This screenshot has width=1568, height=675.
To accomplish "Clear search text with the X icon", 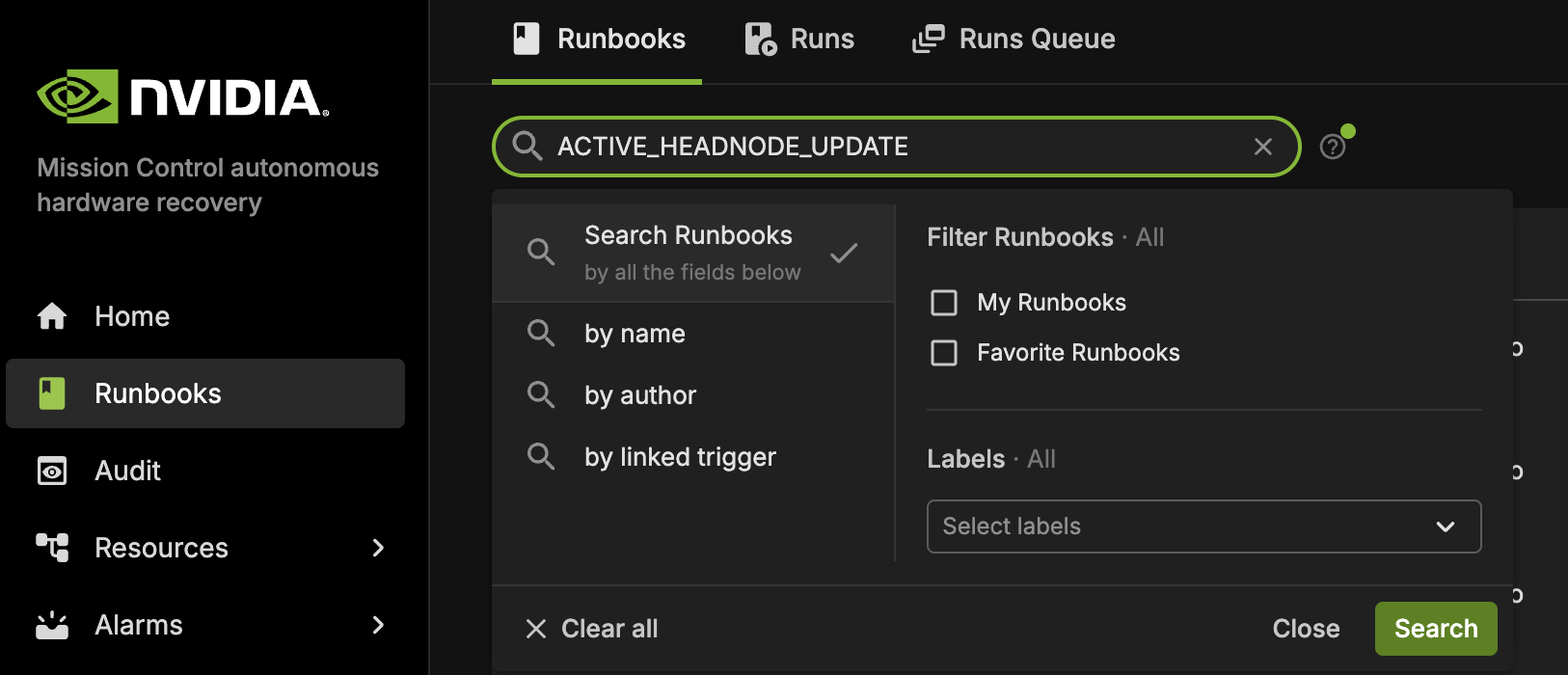I will pos(1263,147).
